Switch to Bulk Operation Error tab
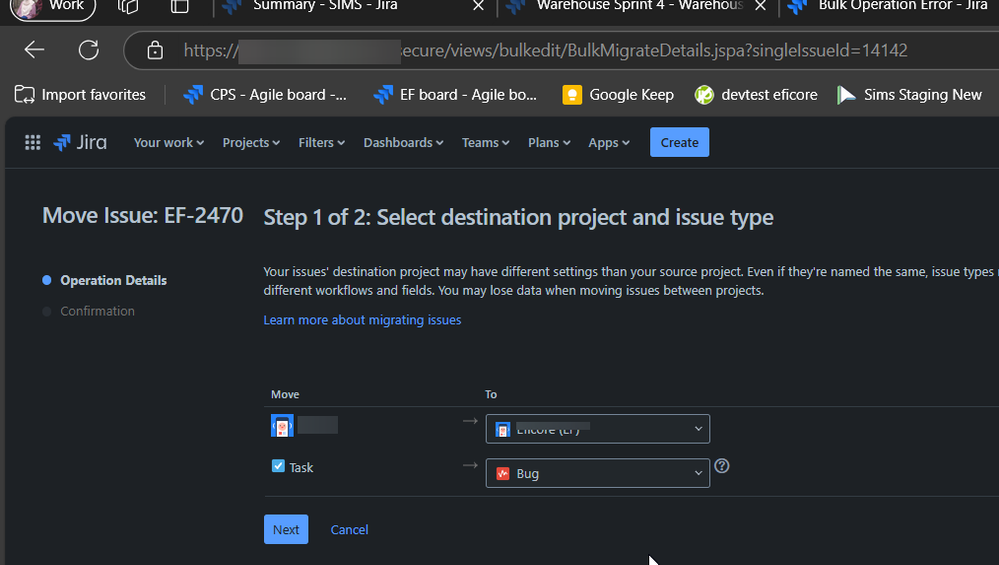 903,6
